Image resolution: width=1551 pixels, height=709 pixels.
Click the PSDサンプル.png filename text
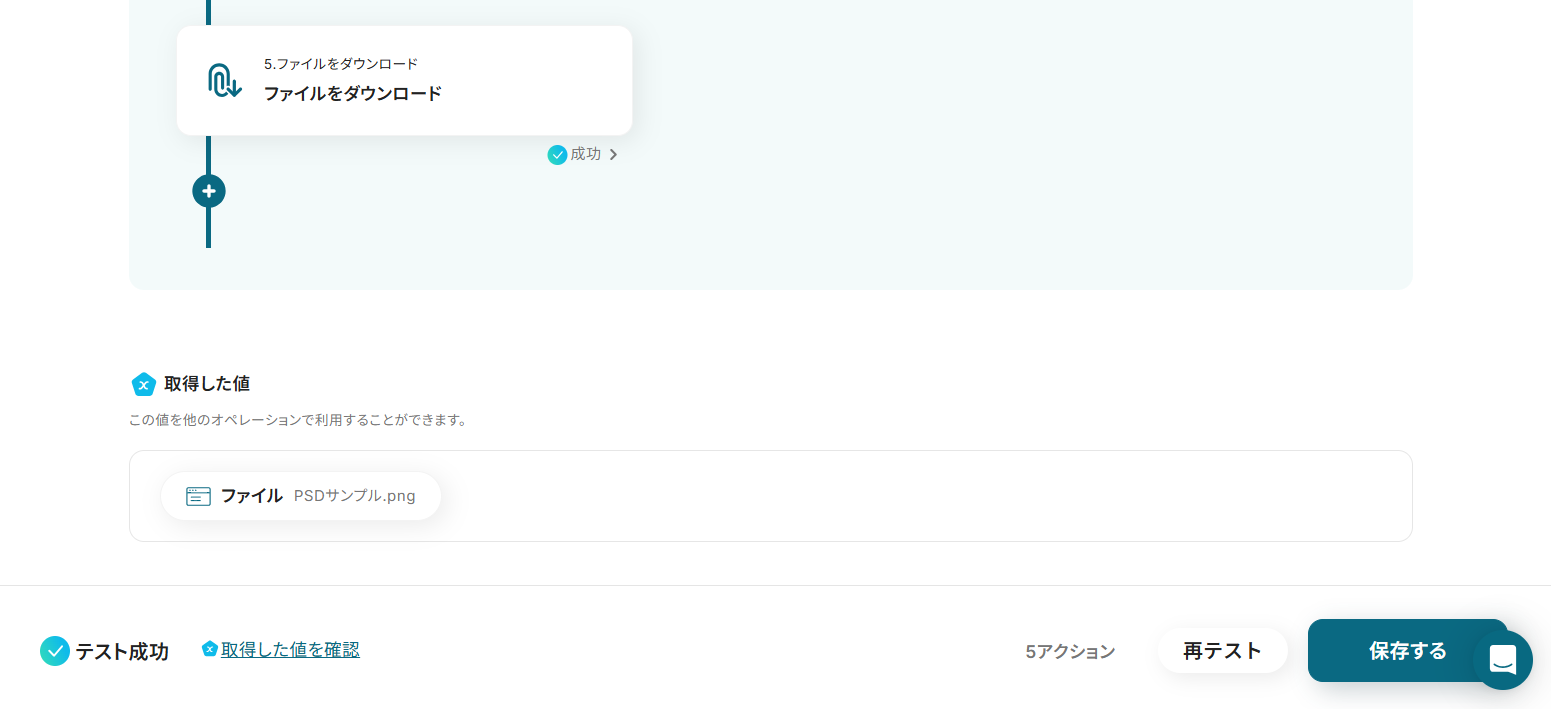point(354,496)
